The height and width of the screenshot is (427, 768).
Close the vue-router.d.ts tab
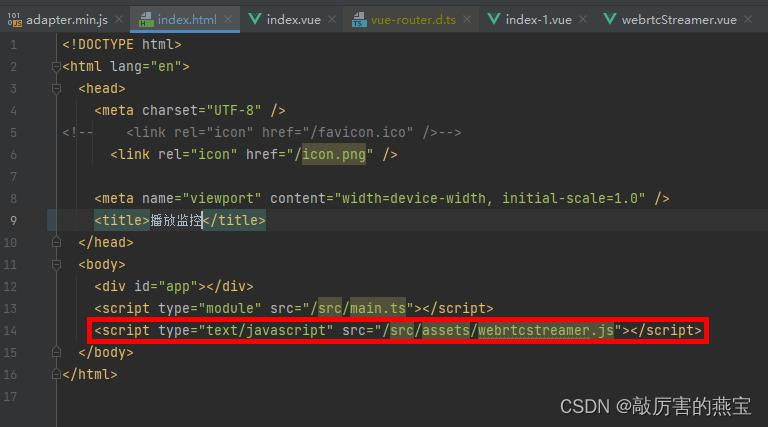pos(467,19)
